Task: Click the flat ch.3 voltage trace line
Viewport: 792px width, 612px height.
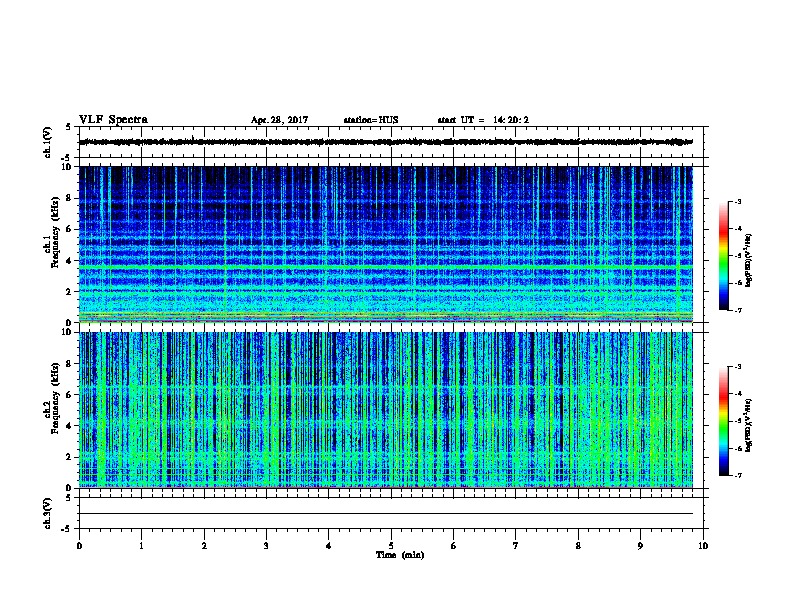Action: click(x=386, y=514)
